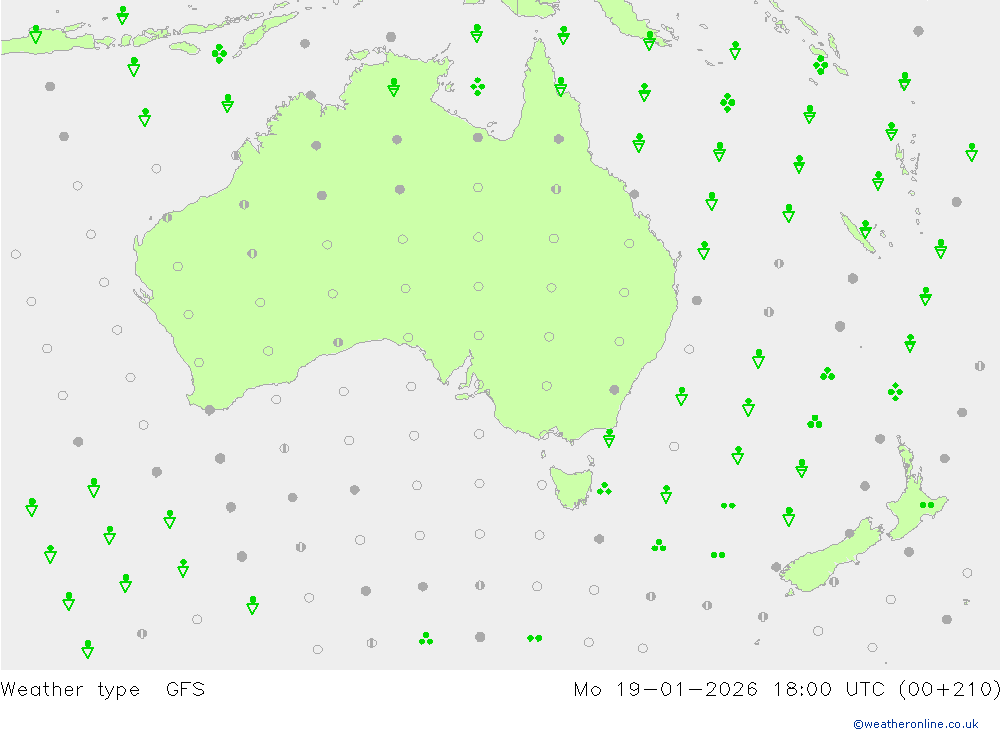Select the "GFS" model label
1000x733 pixels.
point(186,690)
